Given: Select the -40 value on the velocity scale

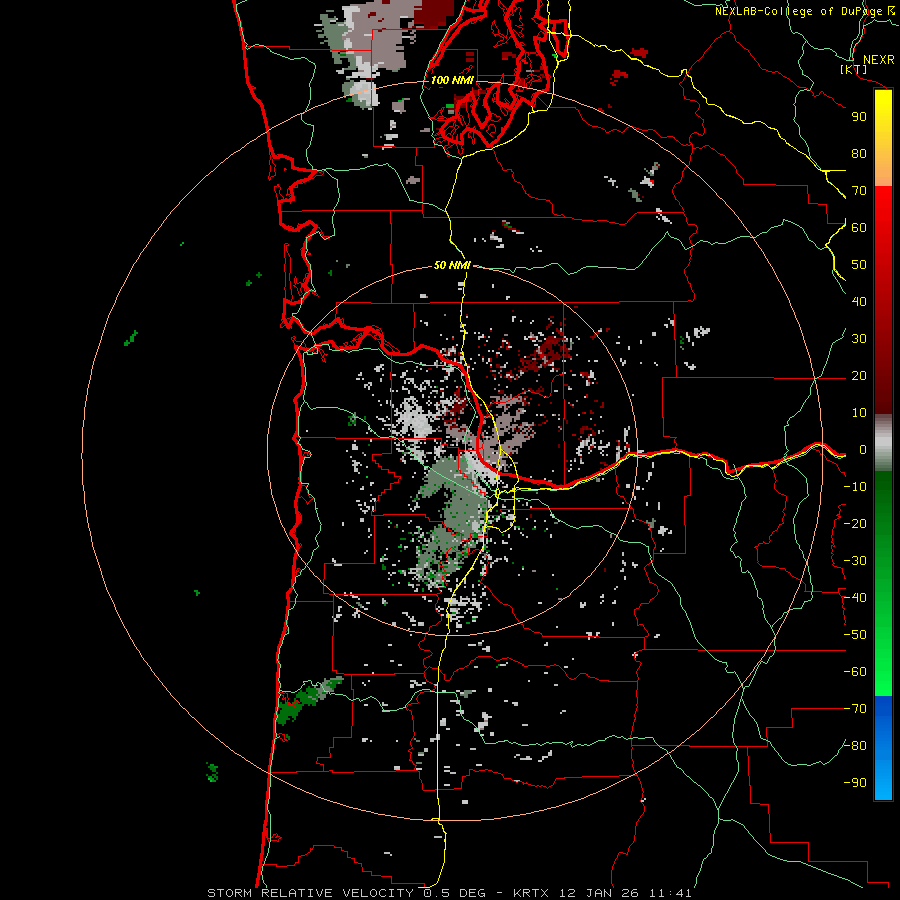Looking at the screenshot, I should tap(855, 598).
